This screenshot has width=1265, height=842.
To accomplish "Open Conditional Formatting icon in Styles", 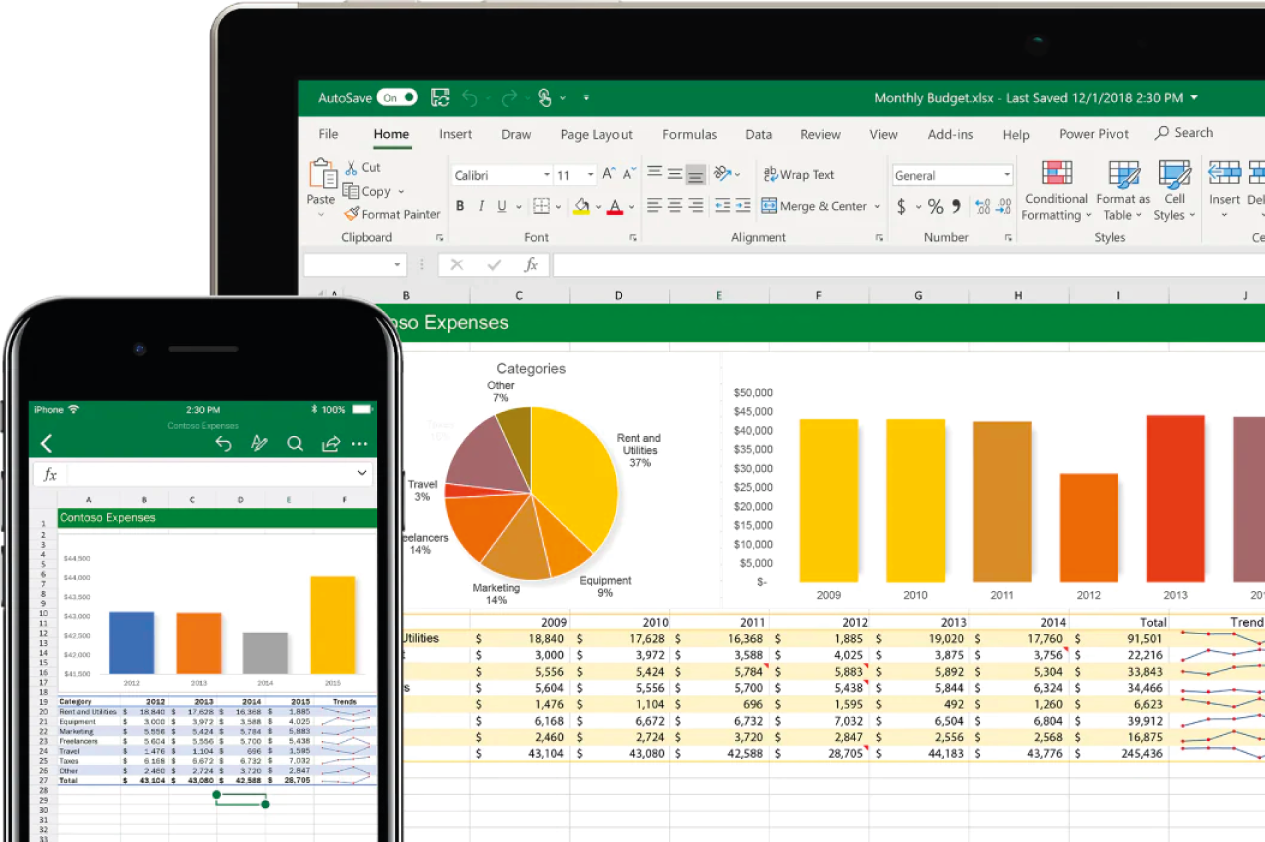I will 1056,173.
